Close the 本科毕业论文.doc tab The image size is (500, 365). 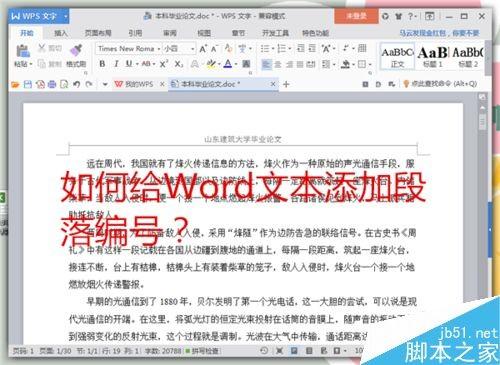tap(273, 84)
